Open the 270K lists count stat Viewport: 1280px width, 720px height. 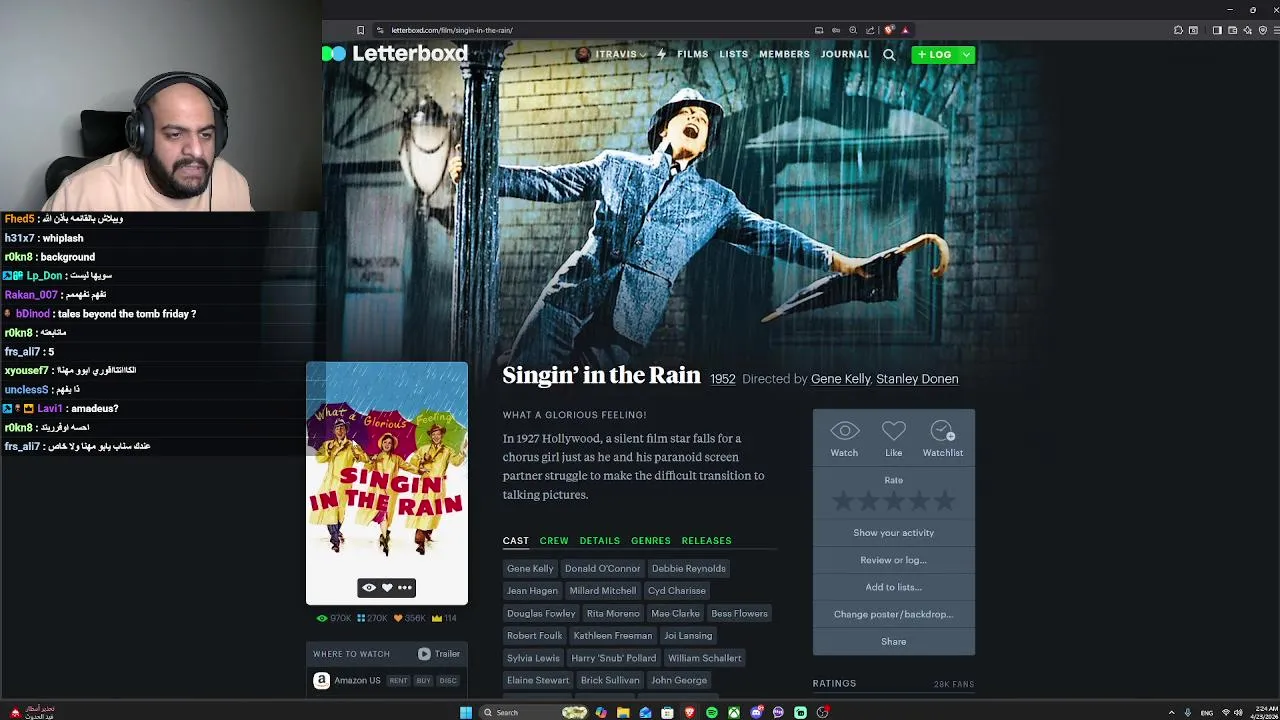pyautogui.click(x=371, y=618)
